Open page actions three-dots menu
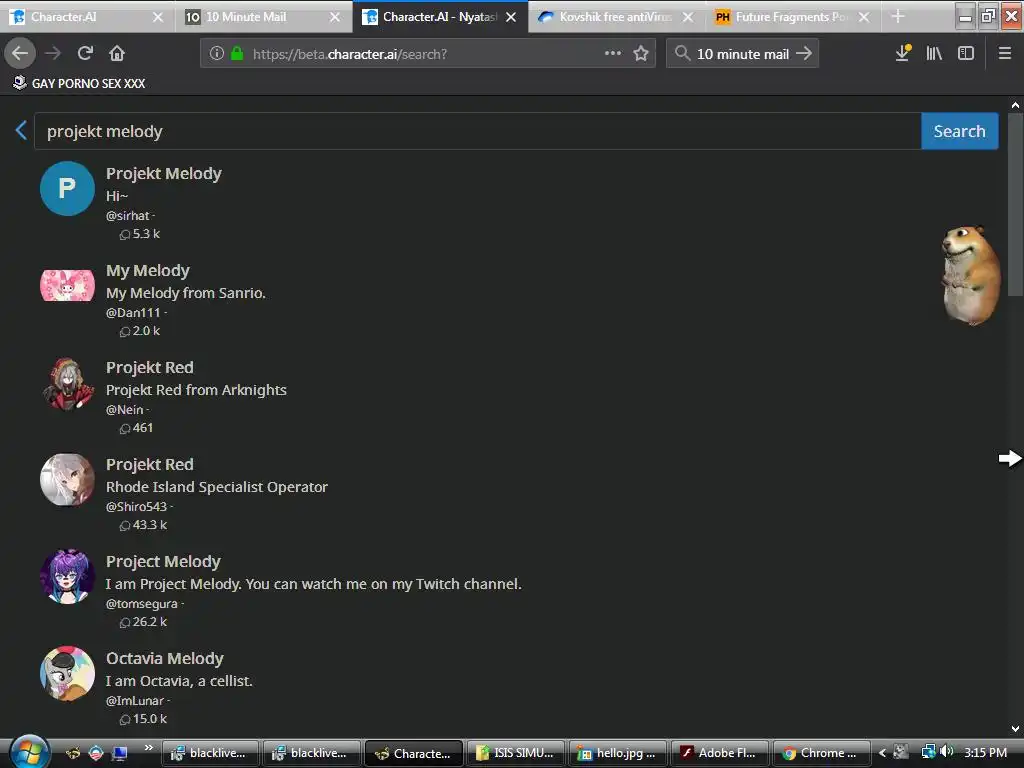 (x=613, y=54)
